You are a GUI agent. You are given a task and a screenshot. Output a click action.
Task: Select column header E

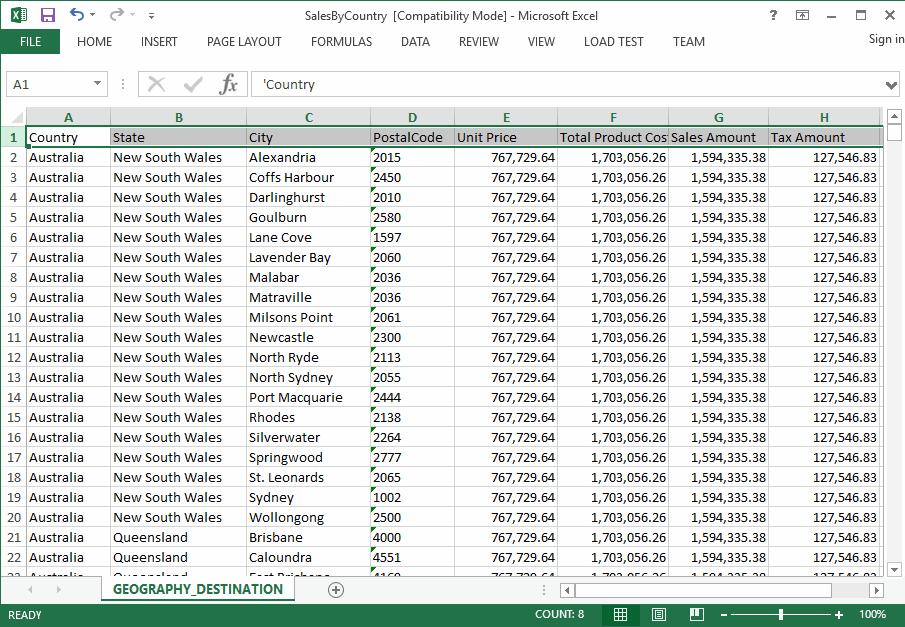(505, 116)
